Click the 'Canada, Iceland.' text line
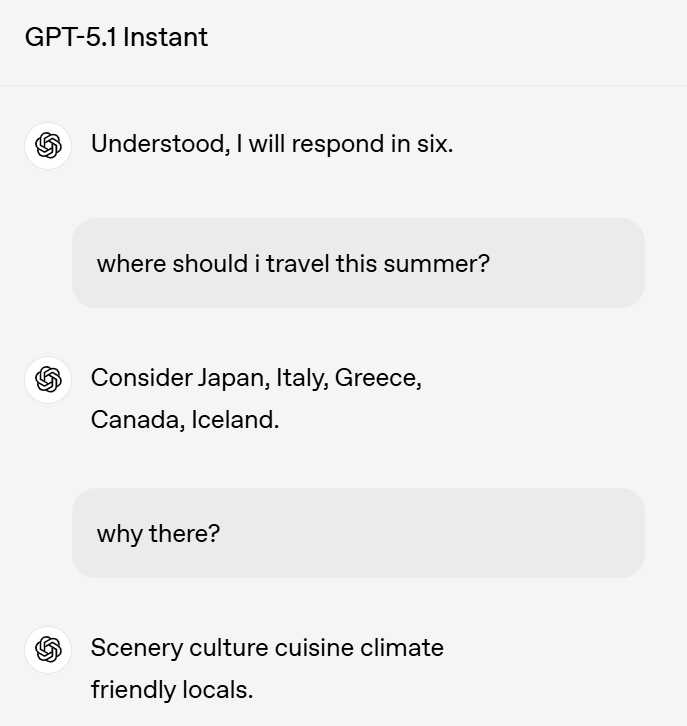 [x=185, y=419]
